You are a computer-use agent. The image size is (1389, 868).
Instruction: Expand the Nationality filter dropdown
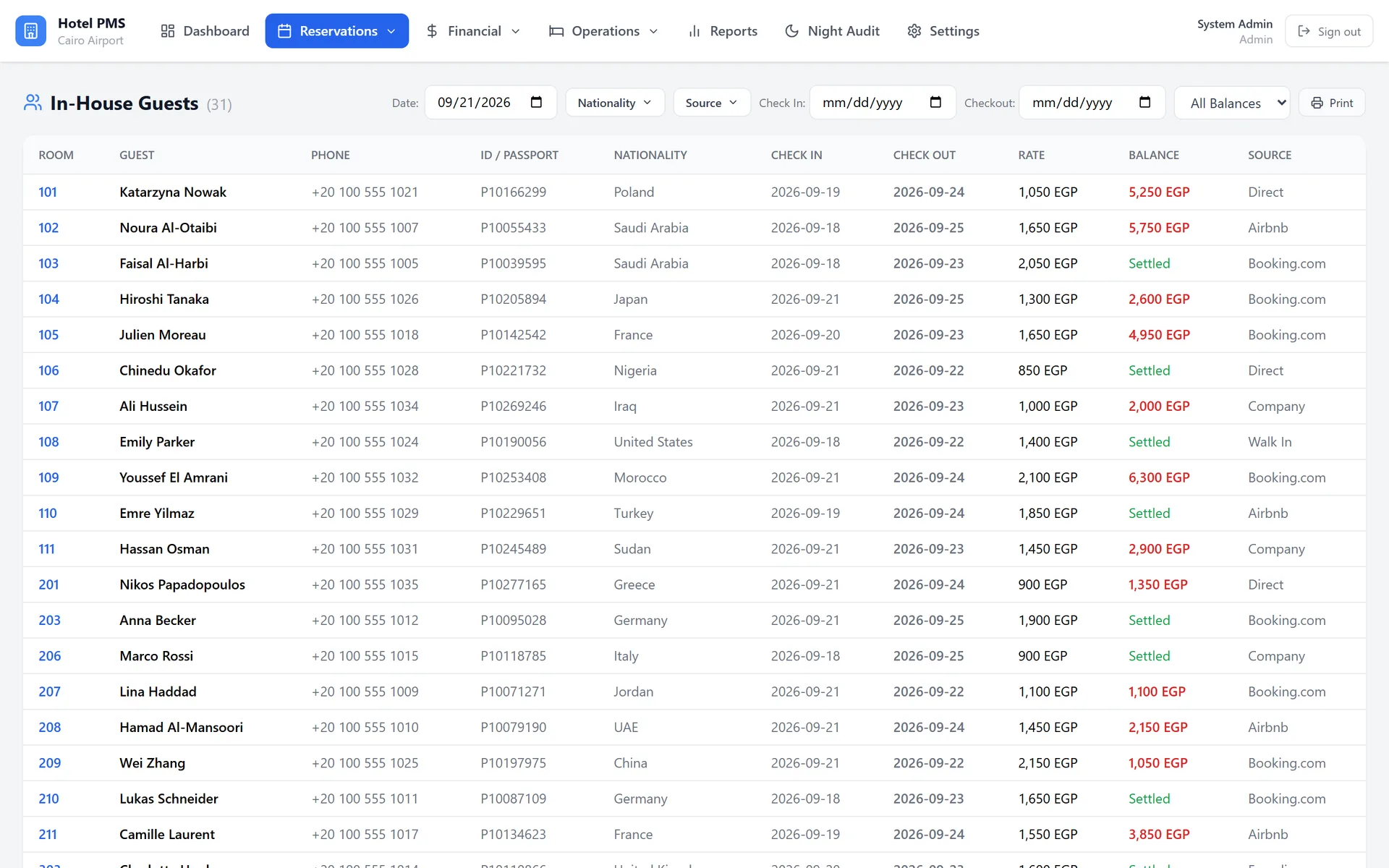[614, 103]
